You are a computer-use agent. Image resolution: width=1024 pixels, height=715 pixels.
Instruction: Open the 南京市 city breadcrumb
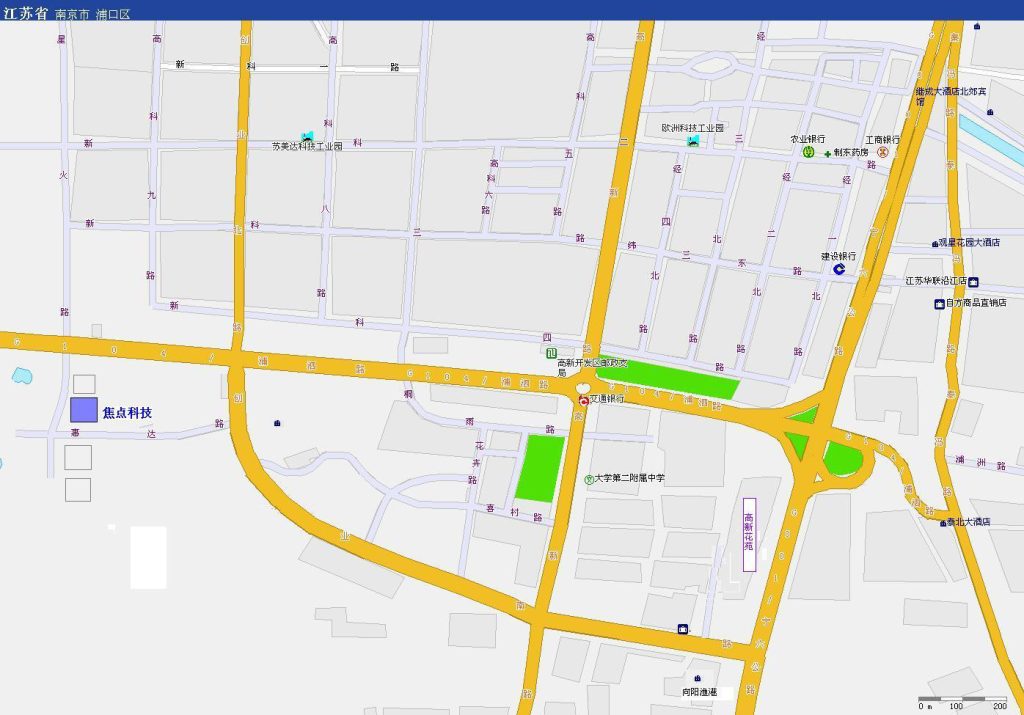point(73,14)
